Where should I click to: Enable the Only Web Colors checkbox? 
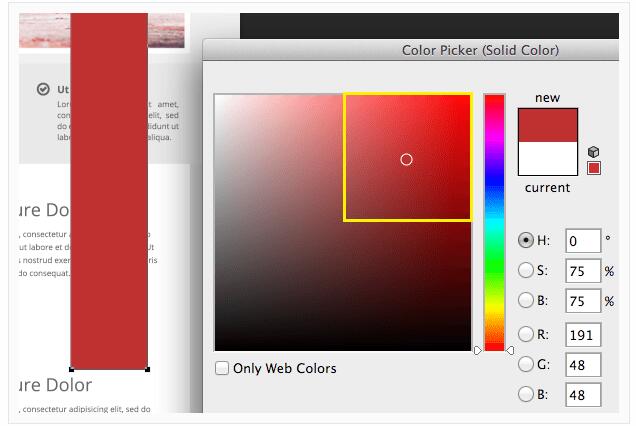[222, 368]
